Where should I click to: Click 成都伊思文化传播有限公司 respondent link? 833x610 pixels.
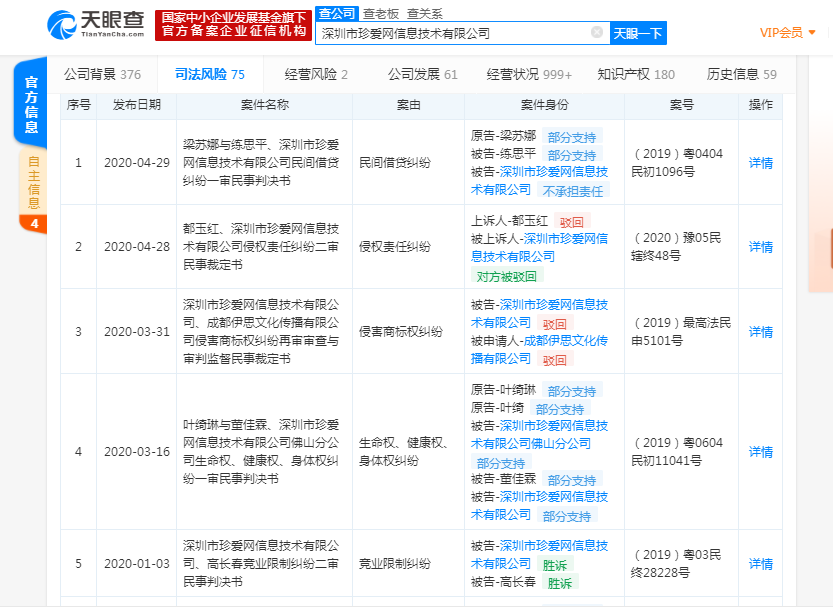(539, 350)
